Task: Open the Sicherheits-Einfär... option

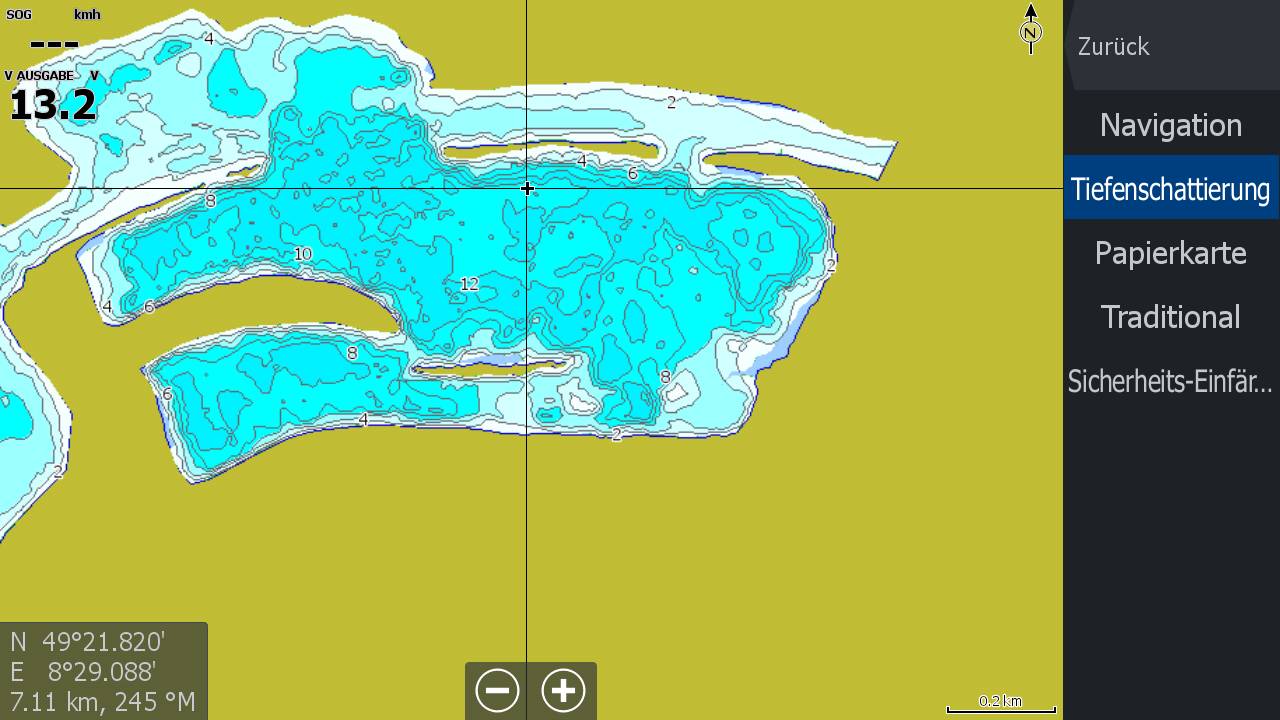Action: tap(1170, 381)
